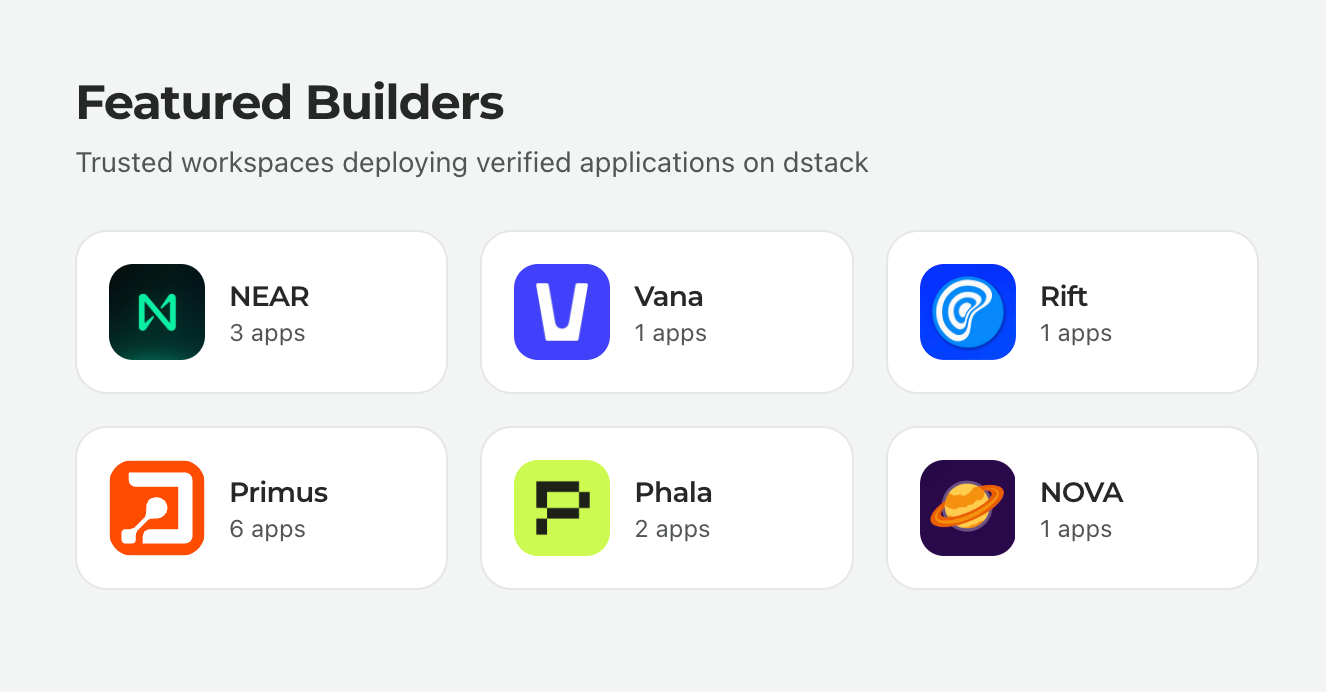Click the Rift swirl logo icon

pyautogui.click(x=966, y=312)
